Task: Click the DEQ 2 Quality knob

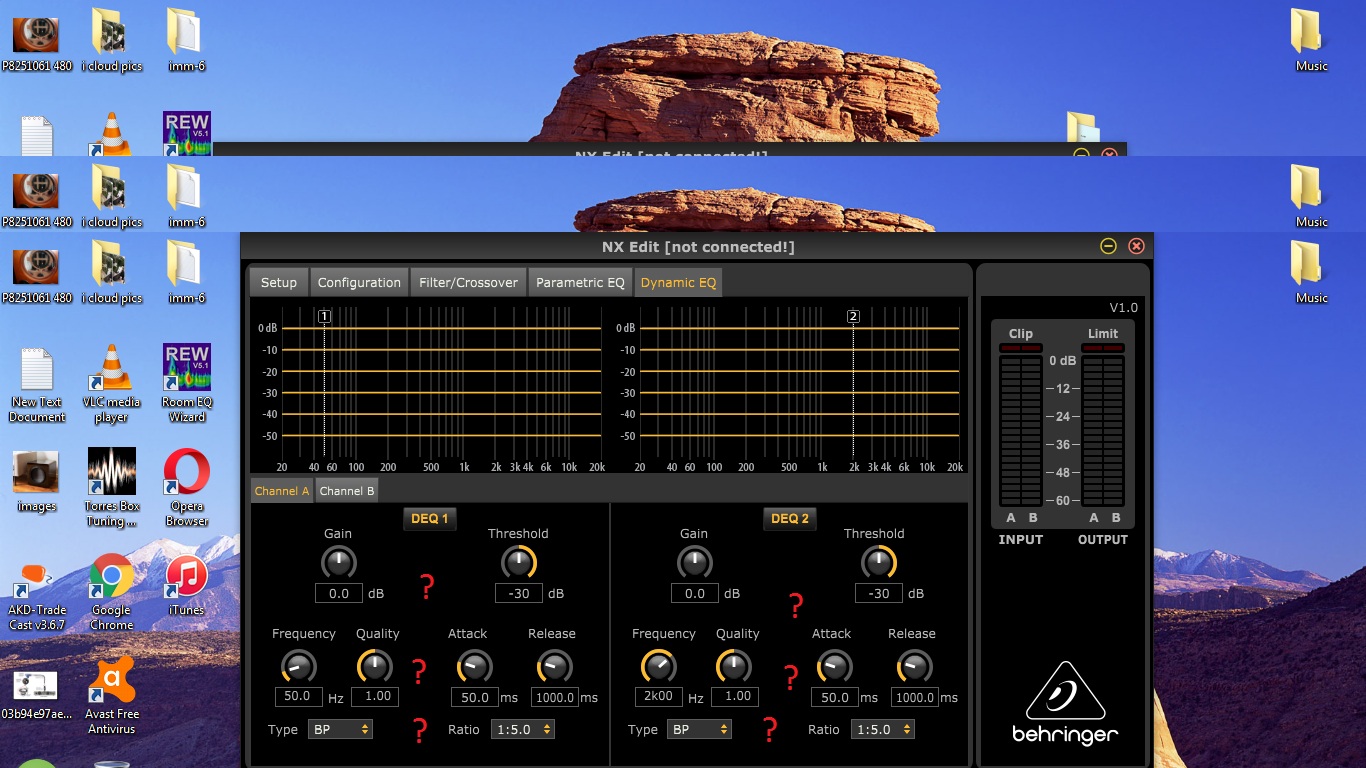Action: point(734,666)
